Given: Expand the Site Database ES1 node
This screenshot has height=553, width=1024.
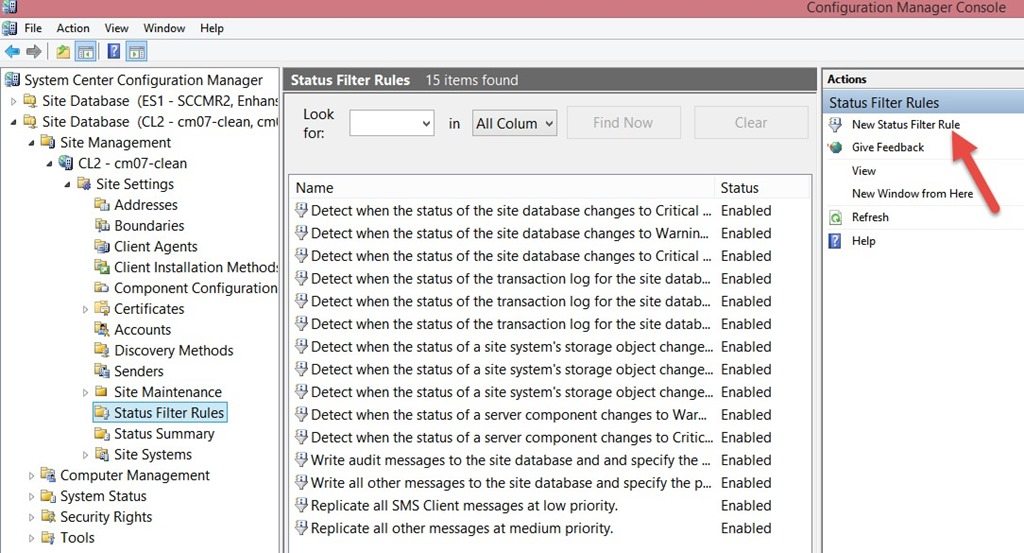Looking at the screenshot, I should [13, 101].
